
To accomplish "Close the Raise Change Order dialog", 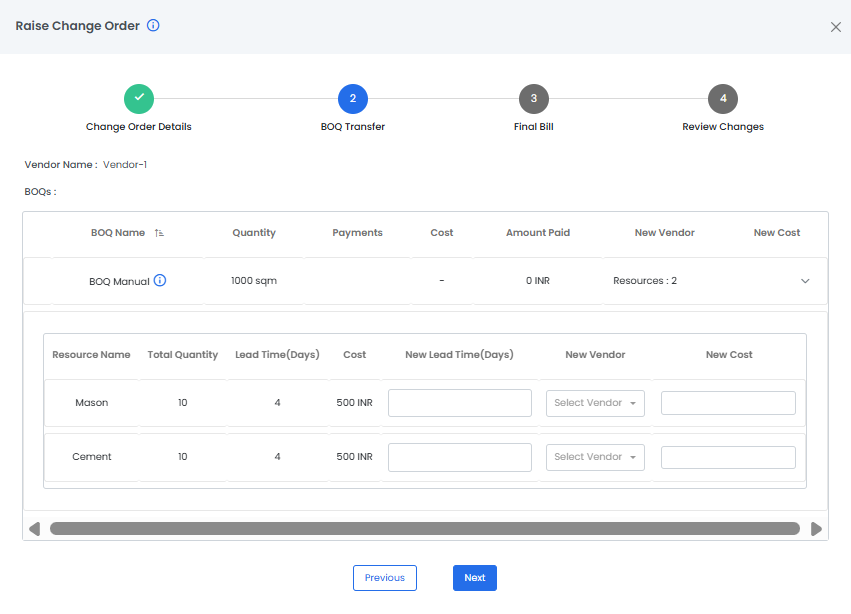I will tap(836, 27).
